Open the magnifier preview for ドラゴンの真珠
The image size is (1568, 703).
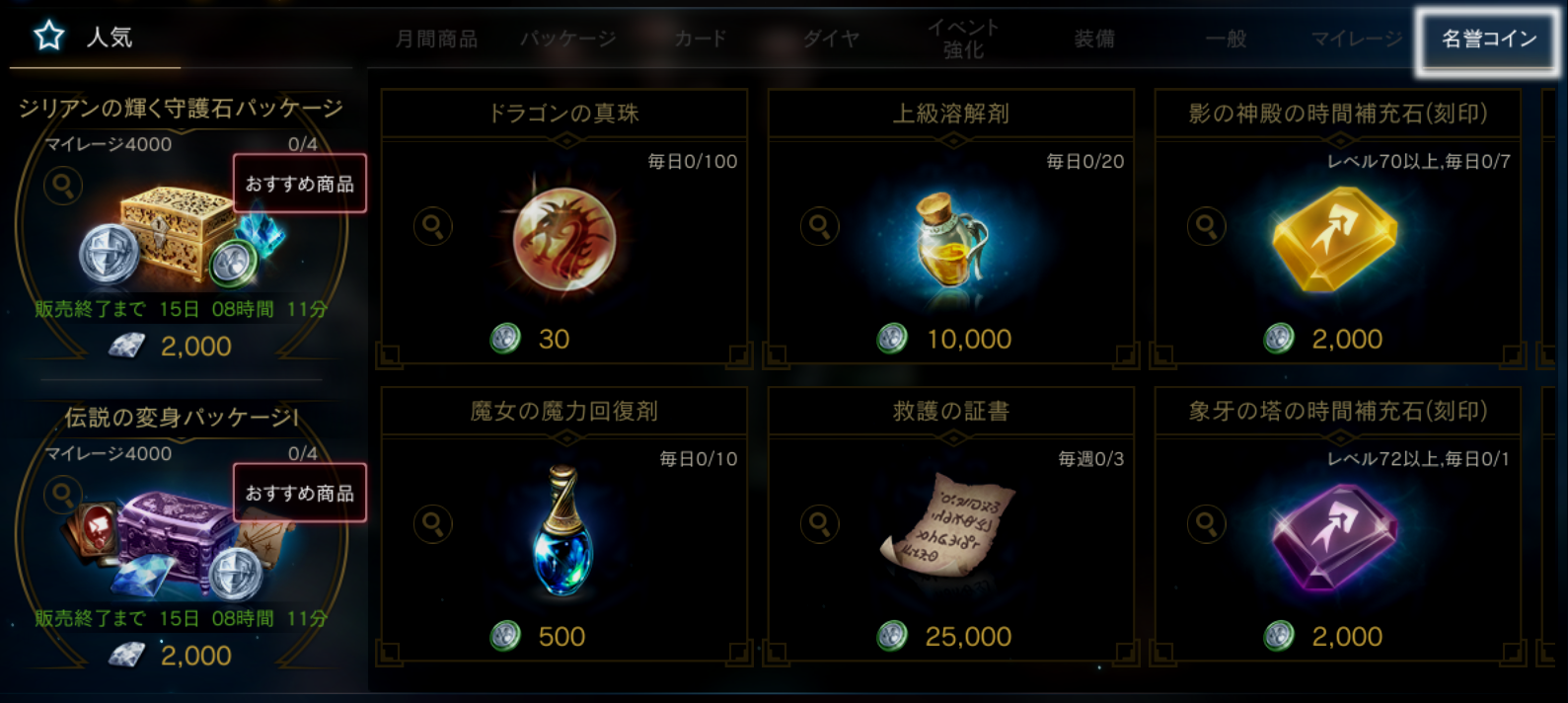[432, 226]
